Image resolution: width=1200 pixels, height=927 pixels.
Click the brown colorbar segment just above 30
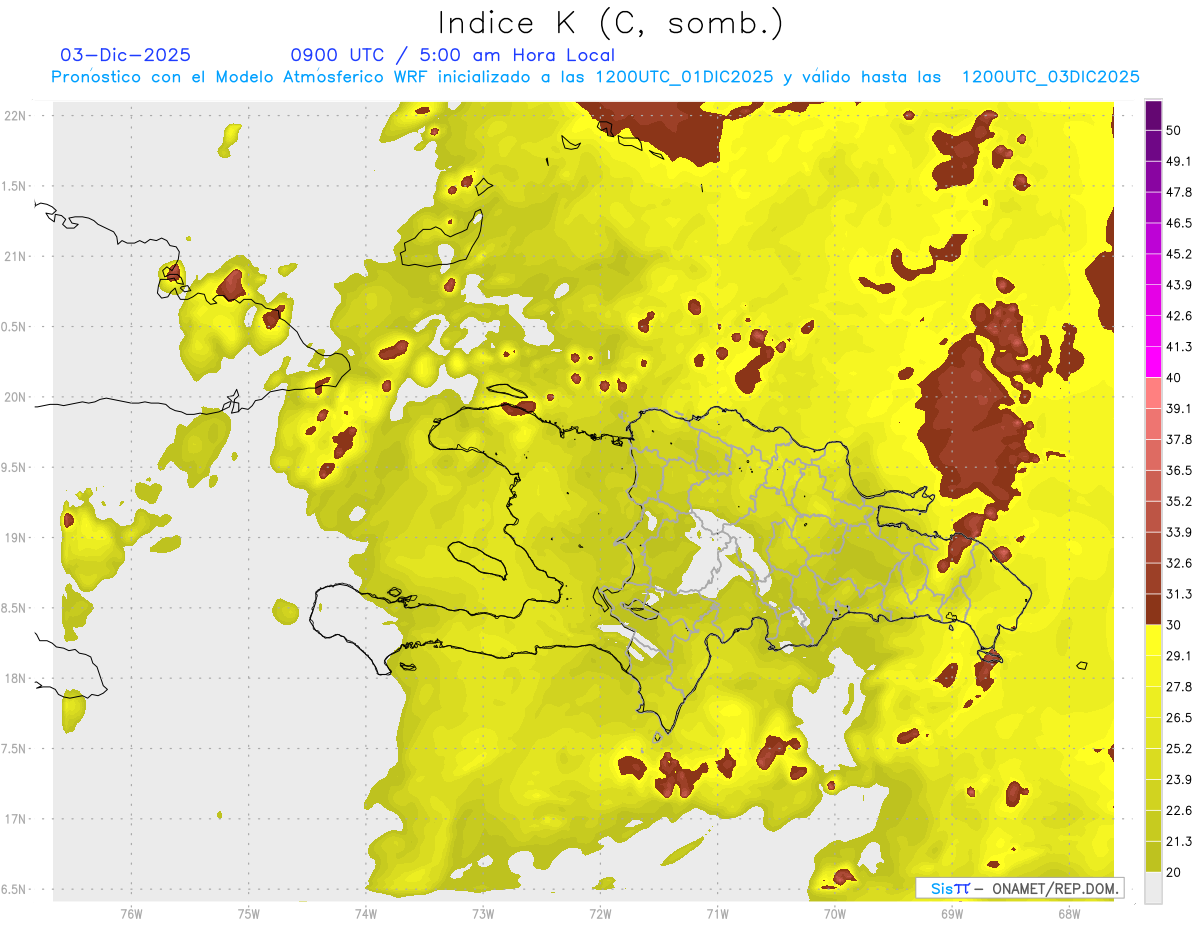(1154, 610)
